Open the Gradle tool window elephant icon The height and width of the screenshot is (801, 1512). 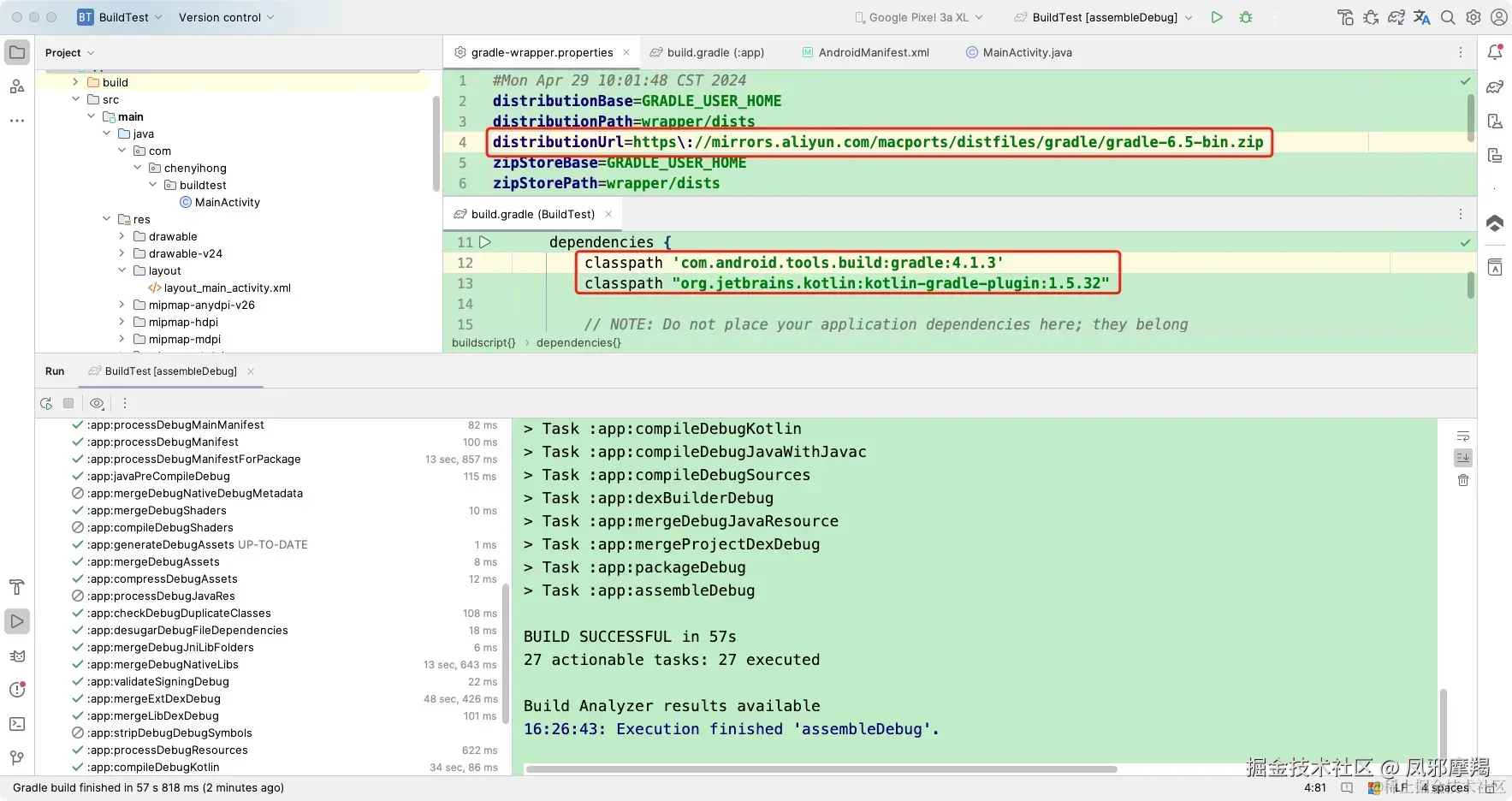click(1495, 86)
